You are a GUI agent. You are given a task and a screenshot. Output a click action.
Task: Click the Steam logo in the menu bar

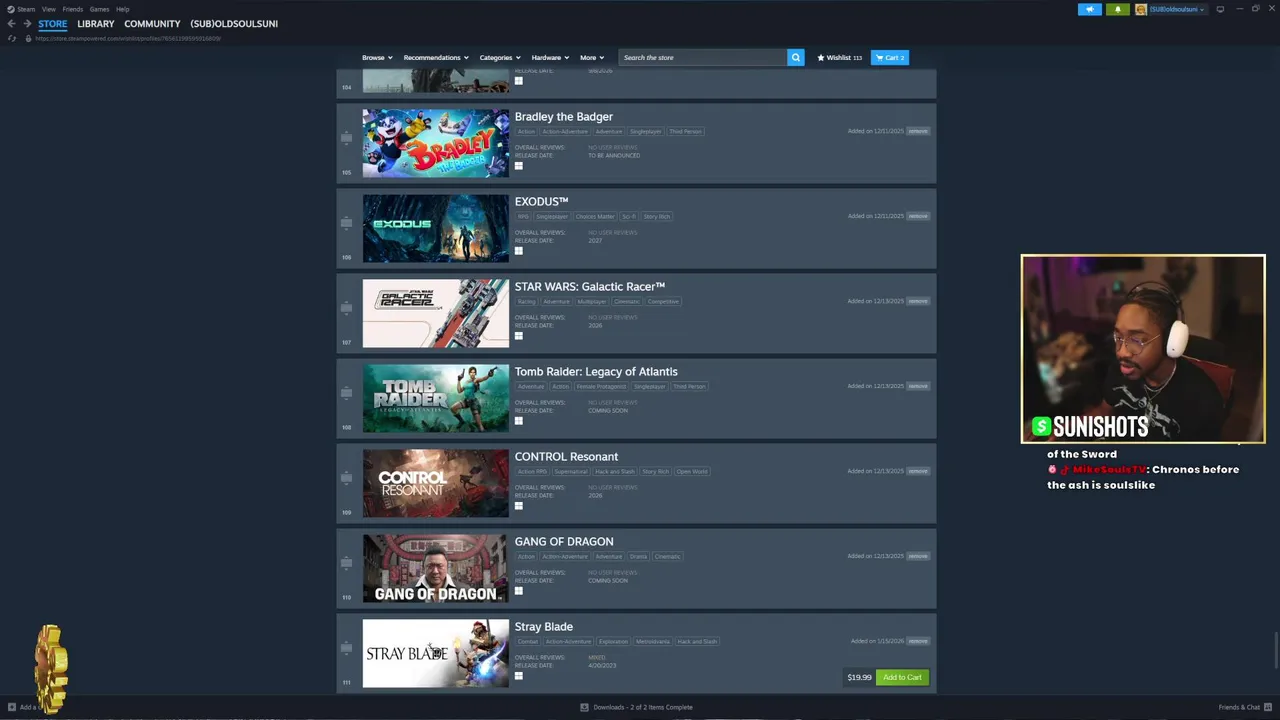tap(11, 9)
